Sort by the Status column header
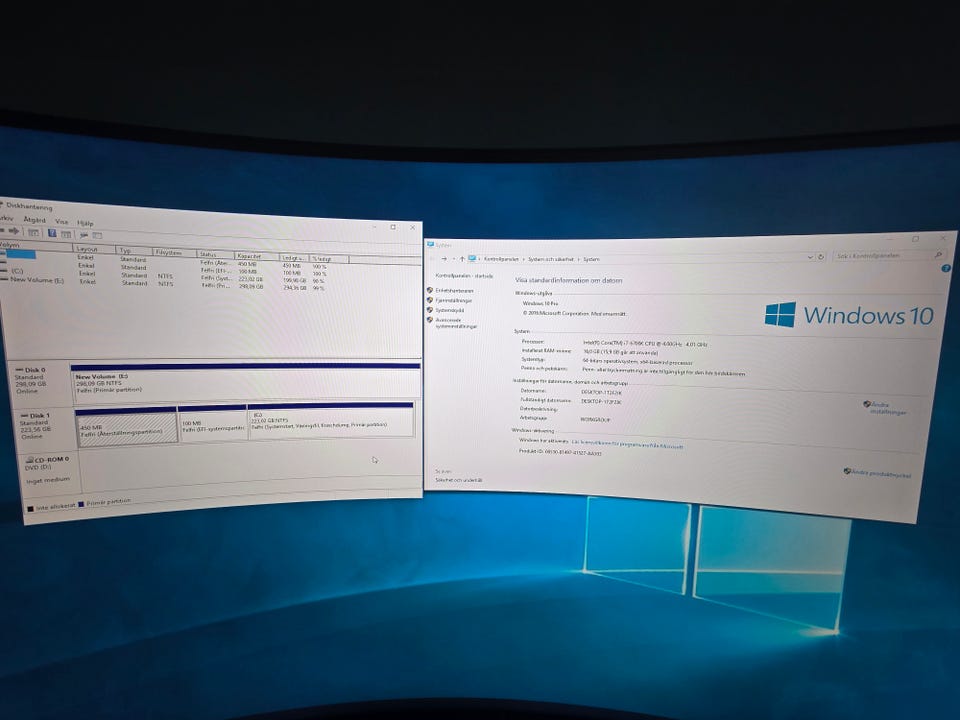The height and width of the screenshot is (720, 960). point(216,254)
